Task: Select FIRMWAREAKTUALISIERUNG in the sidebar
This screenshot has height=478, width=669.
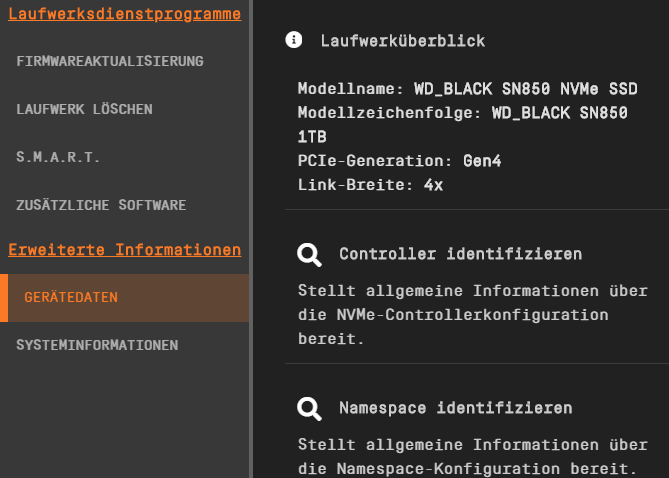Action: pyautogui.click(x=110, y=61)
